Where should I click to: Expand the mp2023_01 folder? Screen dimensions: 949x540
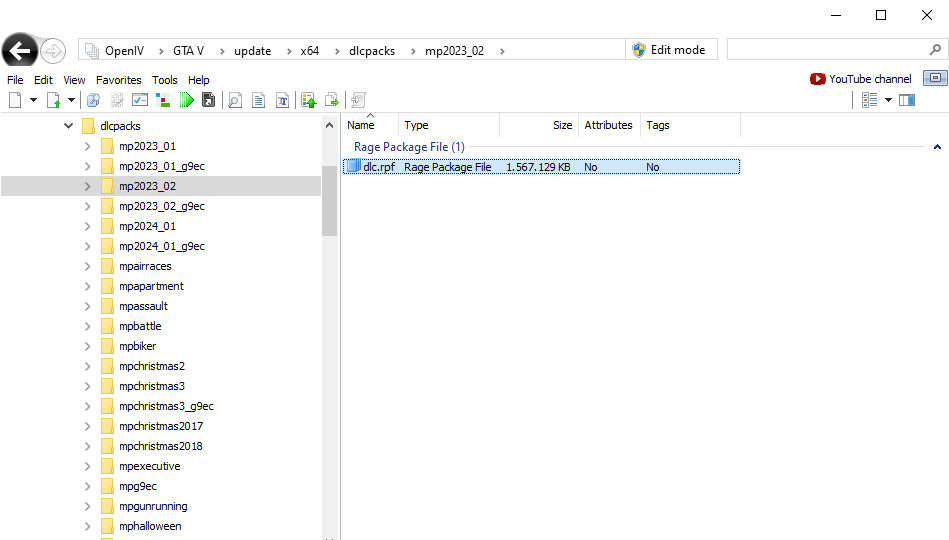point(88,146)
